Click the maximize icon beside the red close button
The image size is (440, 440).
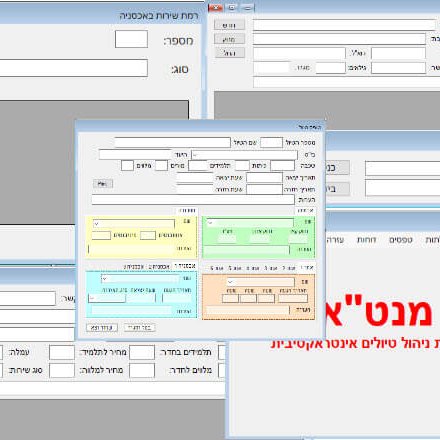[232, 7]
